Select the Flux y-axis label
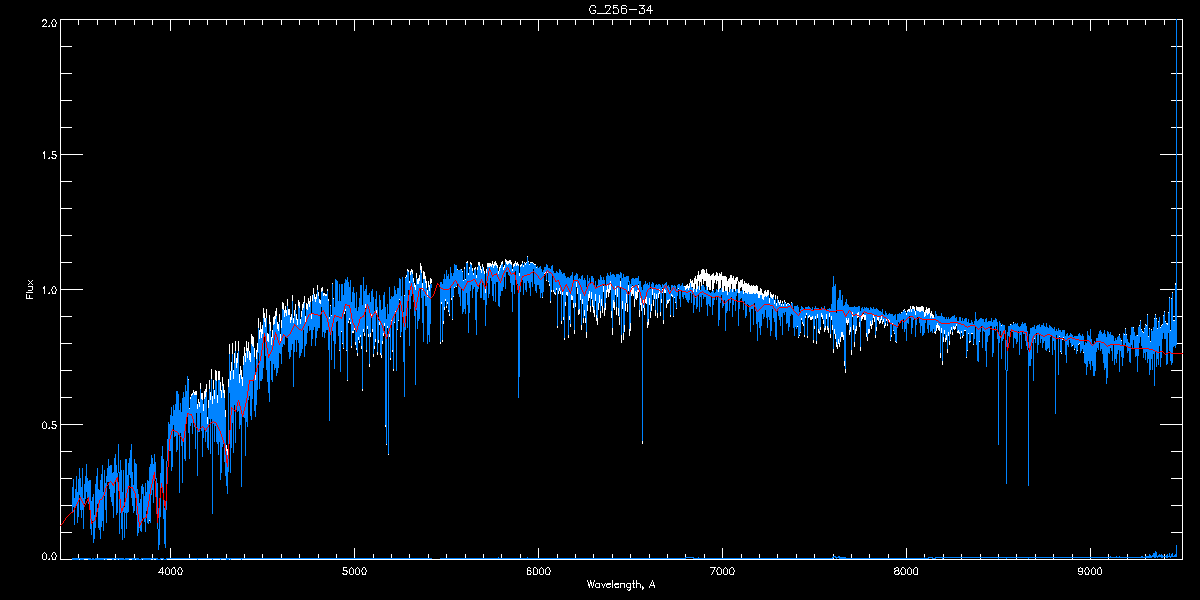Image resolution: width=1200 pixels, height=600 pixels. (x=30, y=290)
